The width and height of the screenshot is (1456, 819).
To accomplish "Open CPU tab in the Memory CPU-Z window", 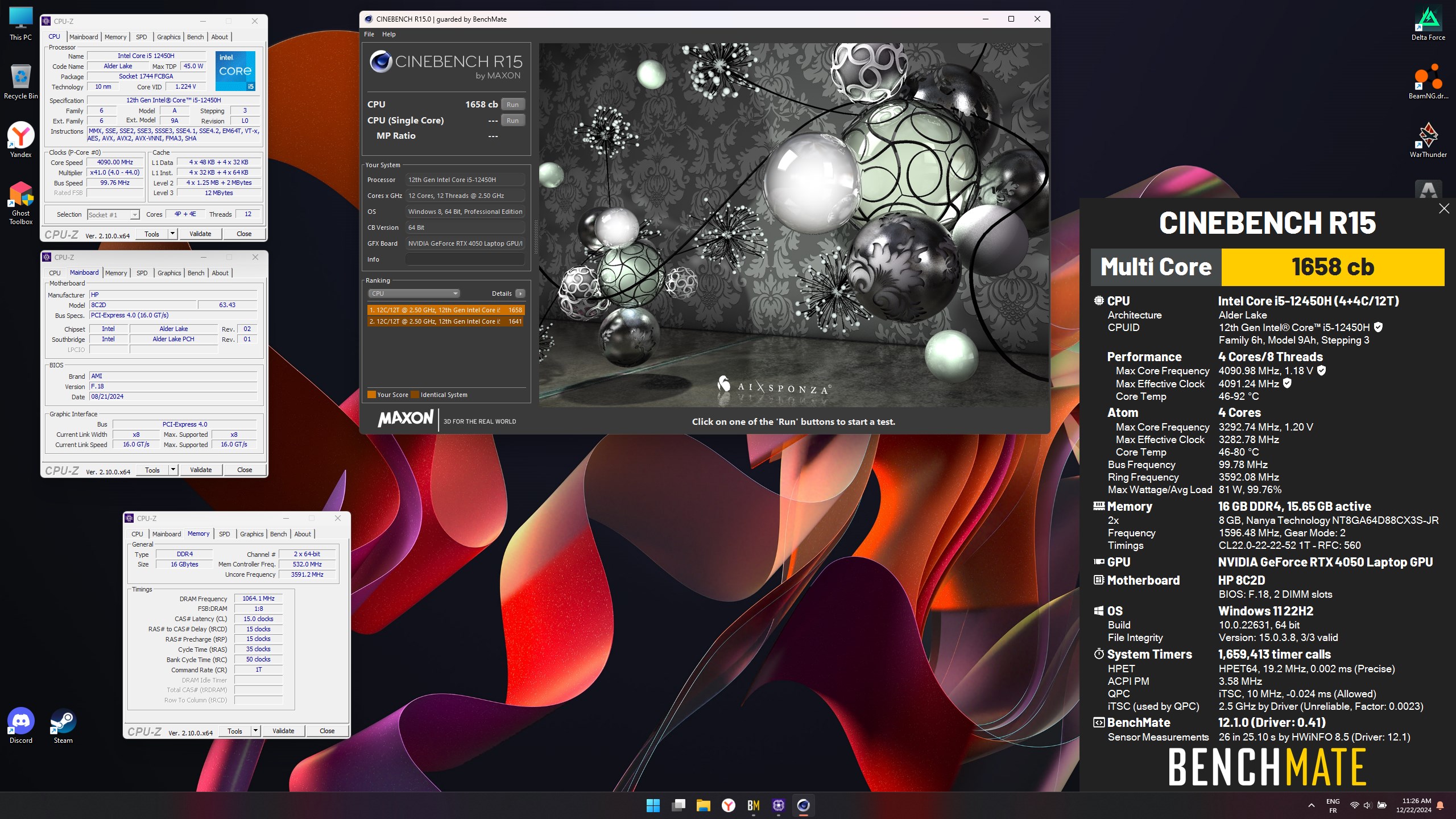I will point(138,534).
